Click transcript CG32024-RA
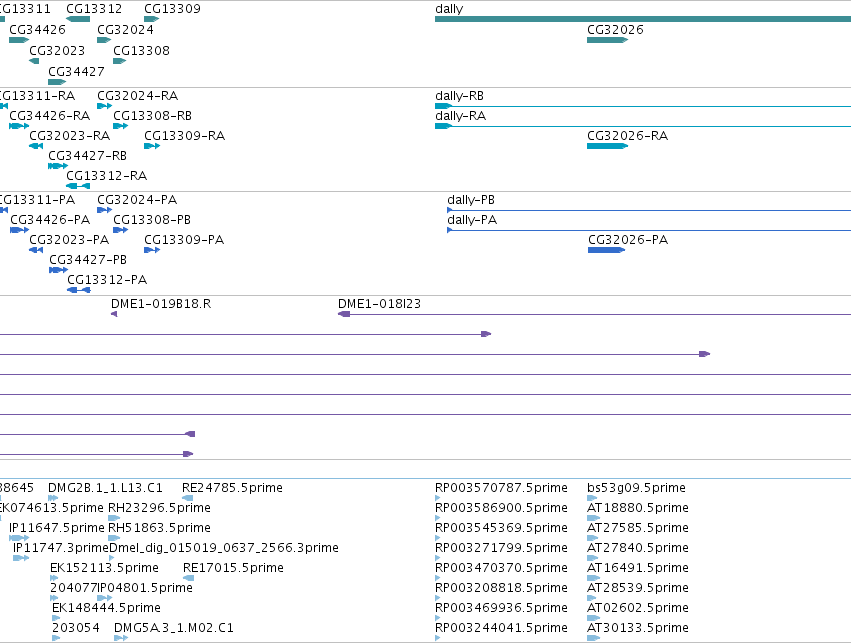 click(104, 106)
